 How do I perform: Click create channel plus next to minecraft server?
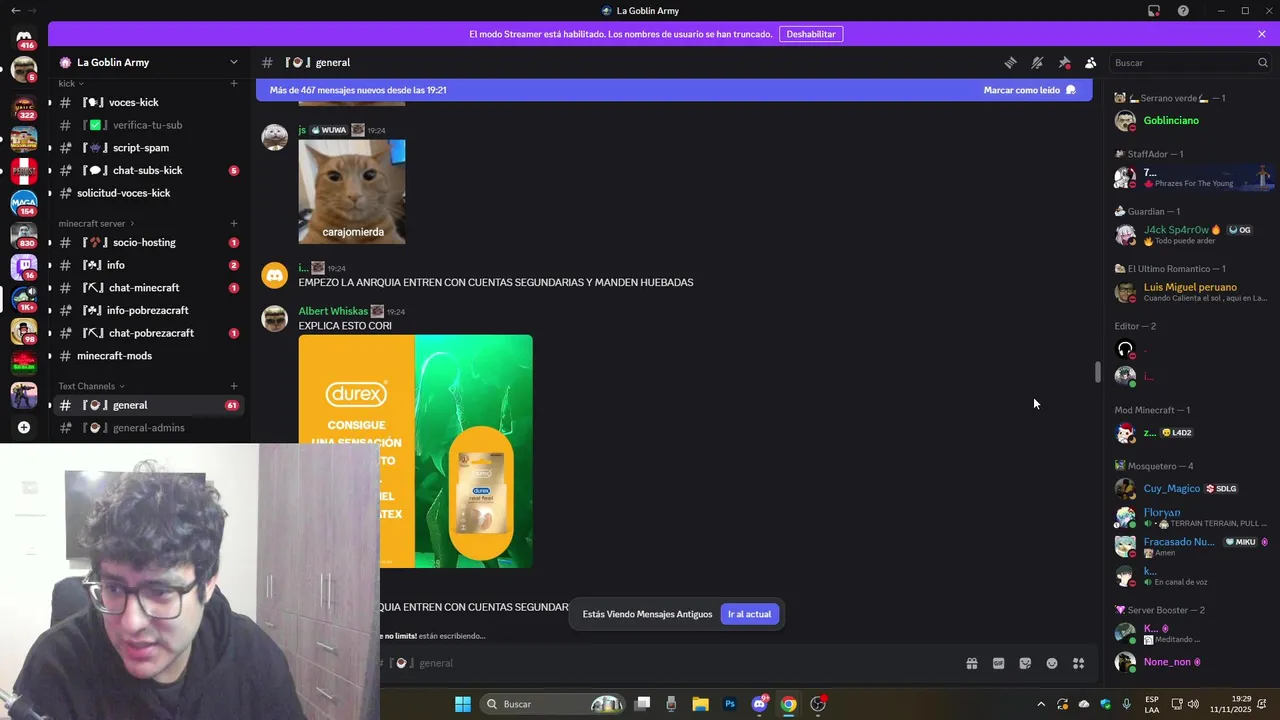pyautogui.click(x=234, y=223)
